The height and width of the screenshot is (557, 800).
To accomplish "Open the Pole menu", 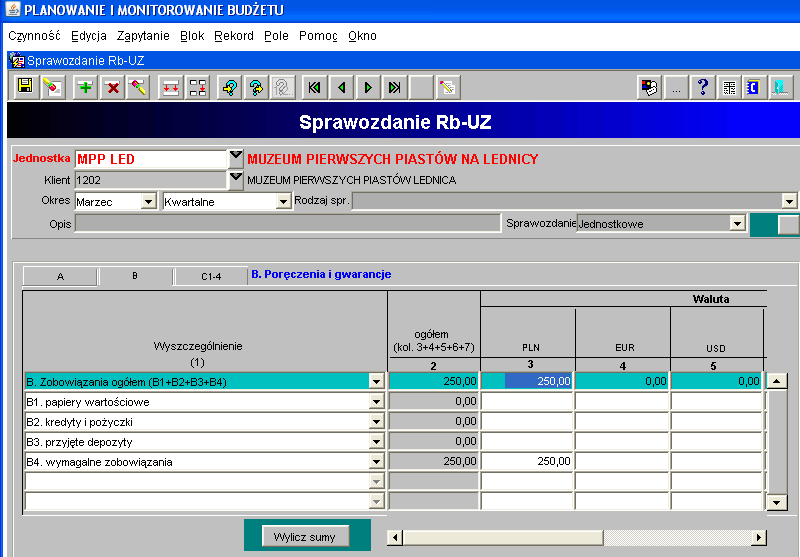I will (x=276, y=36).
